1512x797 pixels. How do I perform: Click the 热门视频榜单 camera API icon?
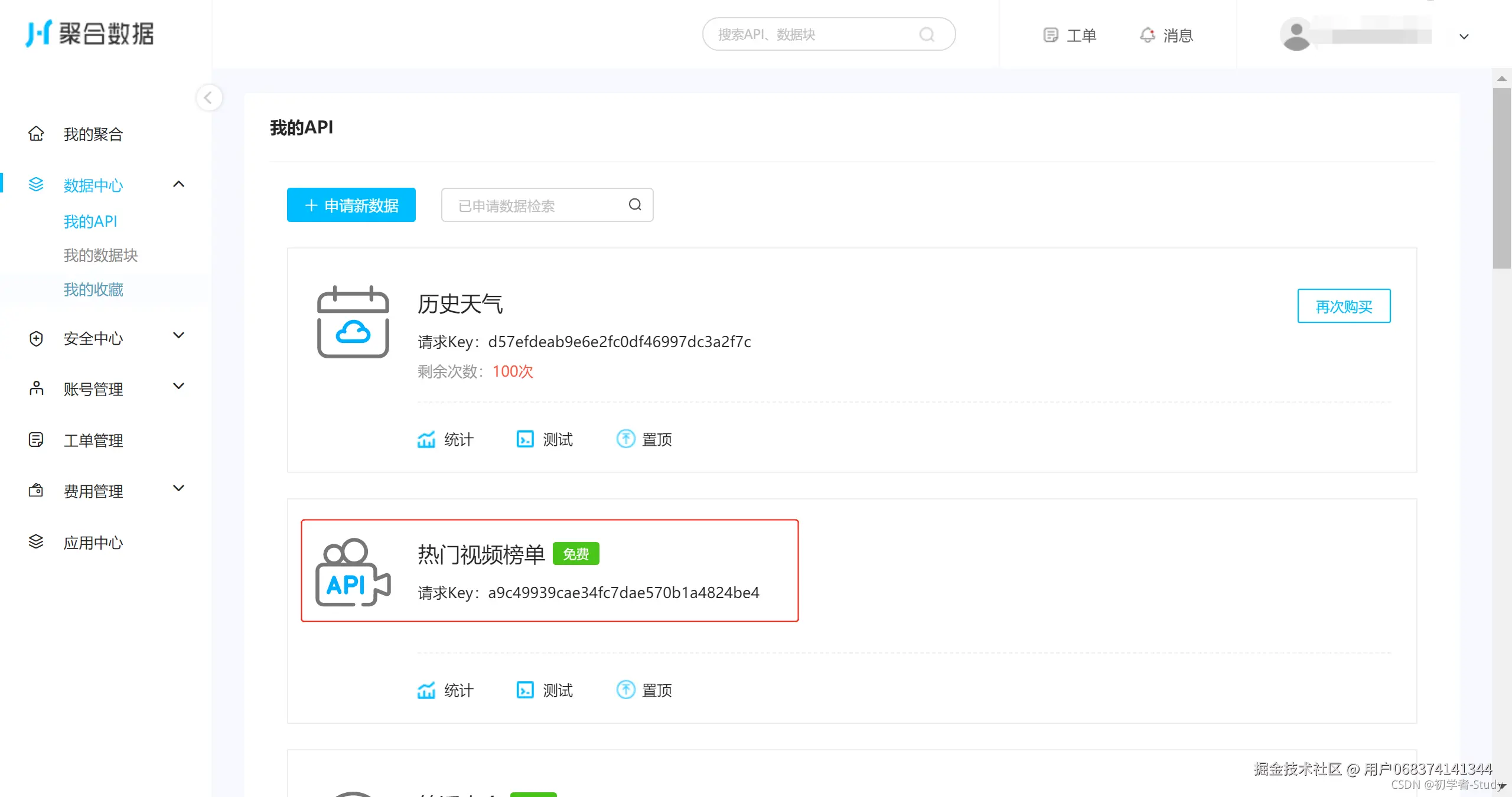[x=353, y=572]
